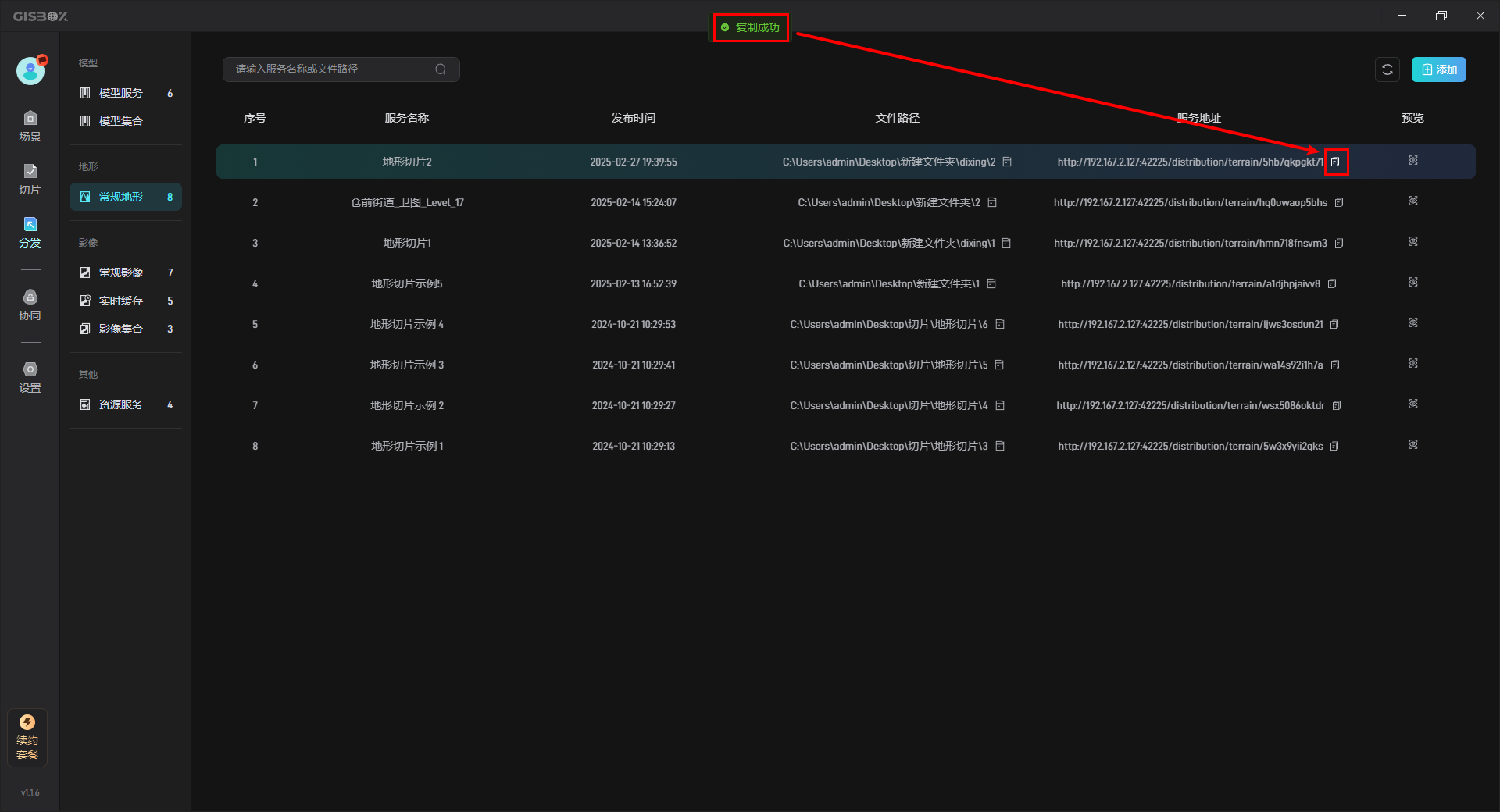Preview the 地形切片示例 2 service
The height and width of the screenshot is (812, 1500).
1413,404
